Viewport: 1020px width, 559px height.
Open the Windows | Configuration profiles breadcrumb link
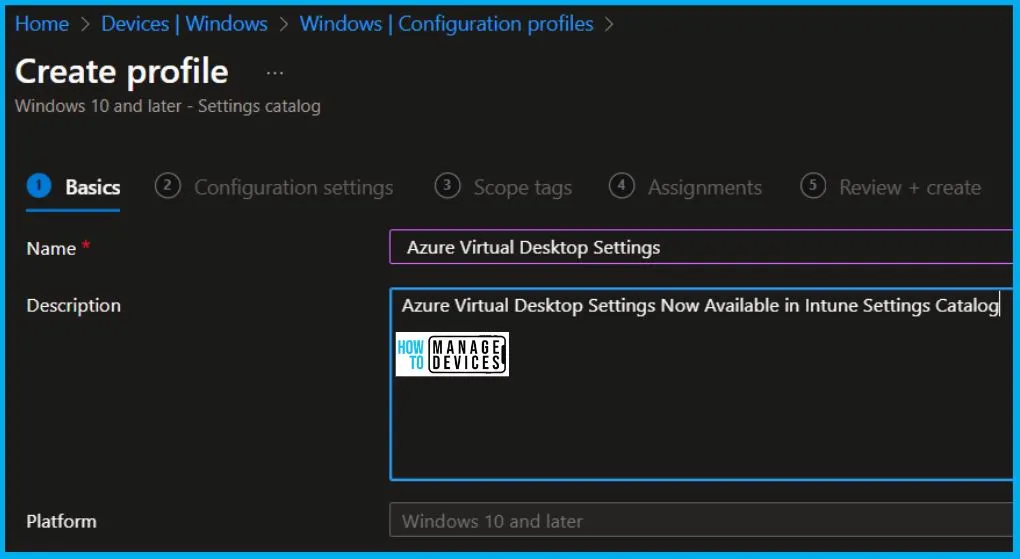click(446, 24)
